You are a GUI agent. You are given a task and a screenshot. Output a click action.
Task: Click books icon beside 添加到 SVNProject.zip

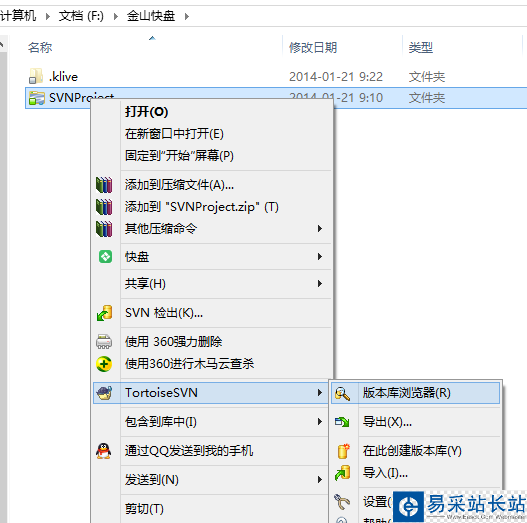coord(104,207)
